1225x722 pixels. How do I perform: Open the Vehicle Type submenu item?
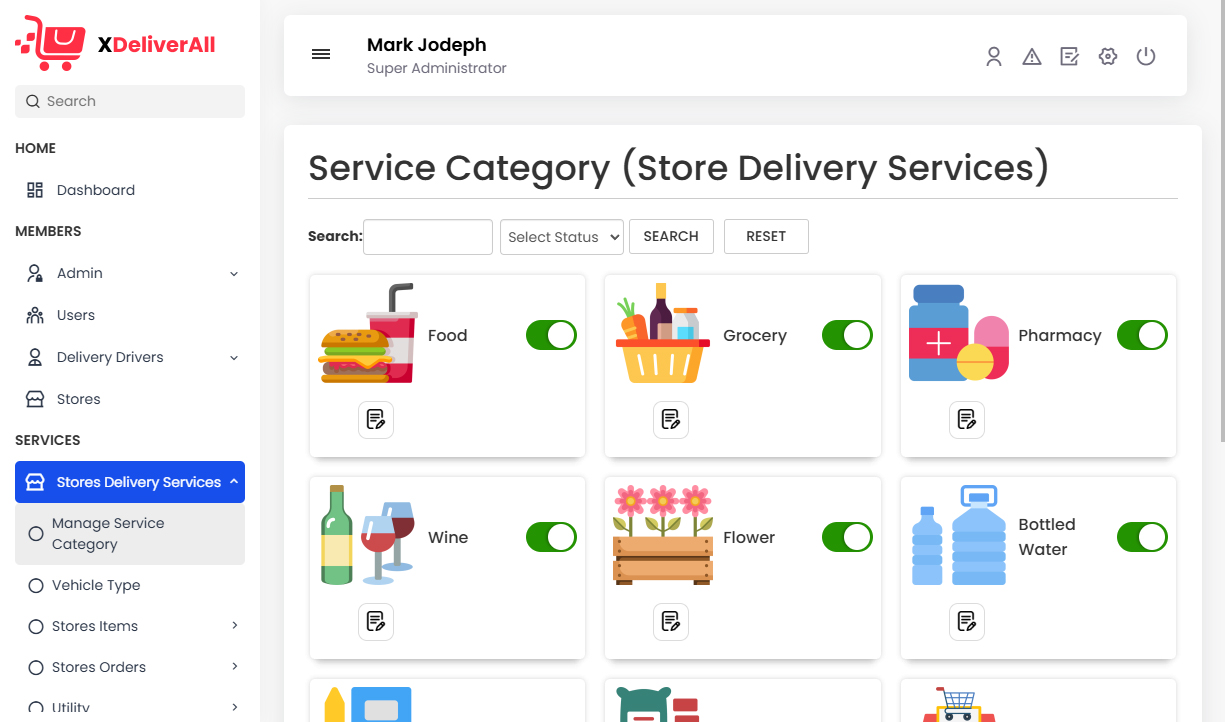130,585
